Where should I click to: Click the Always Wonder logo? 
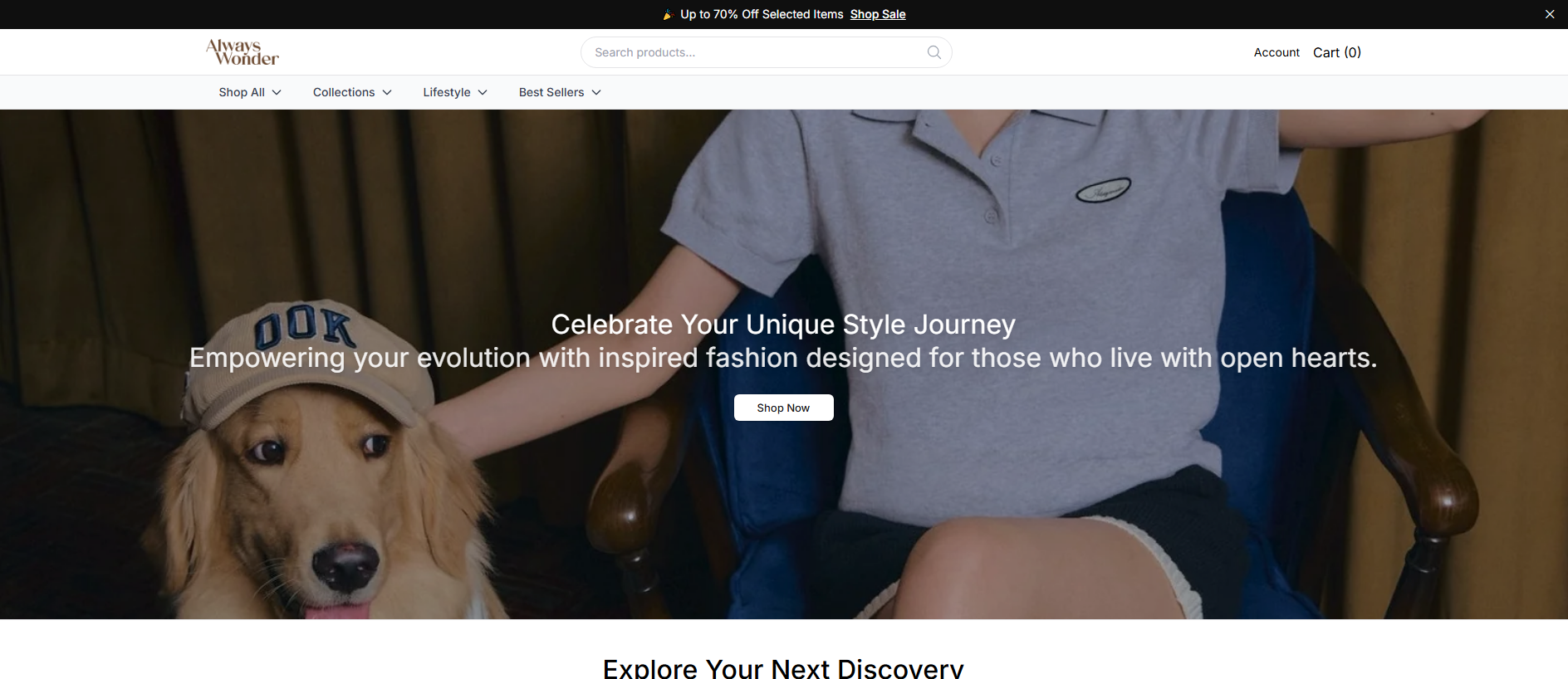pos(243,52)
